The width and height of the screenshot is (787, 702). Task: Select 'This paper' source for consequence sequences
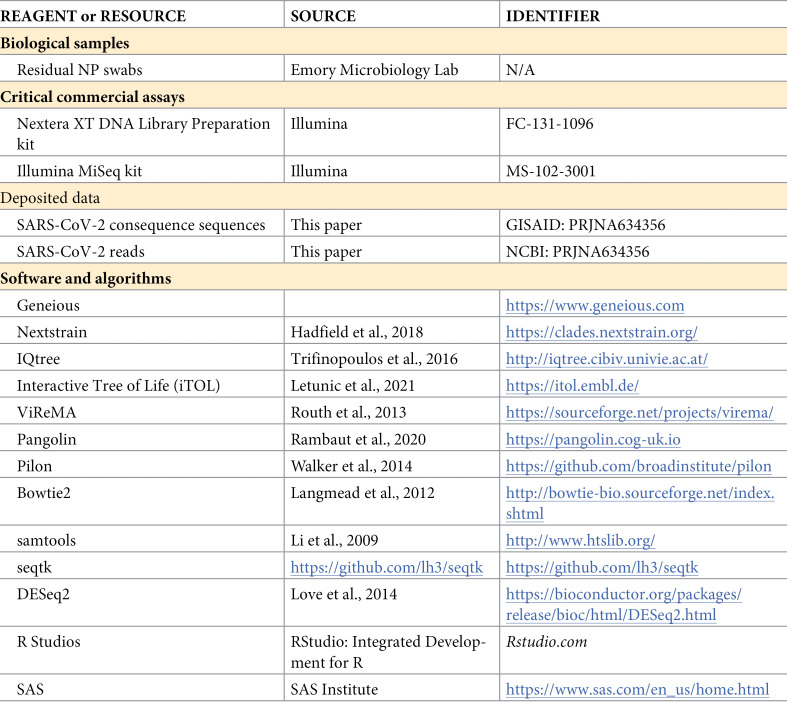pyautogui.click(x=326, y=224)
